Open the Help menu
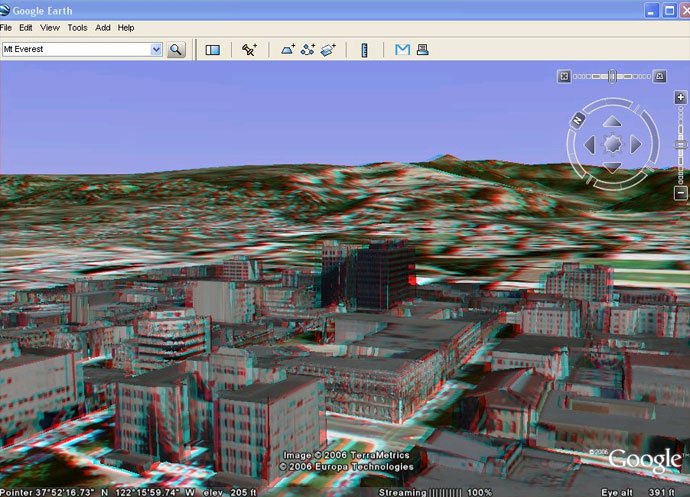This screenshot has height=497, width=690. point(126,28)
